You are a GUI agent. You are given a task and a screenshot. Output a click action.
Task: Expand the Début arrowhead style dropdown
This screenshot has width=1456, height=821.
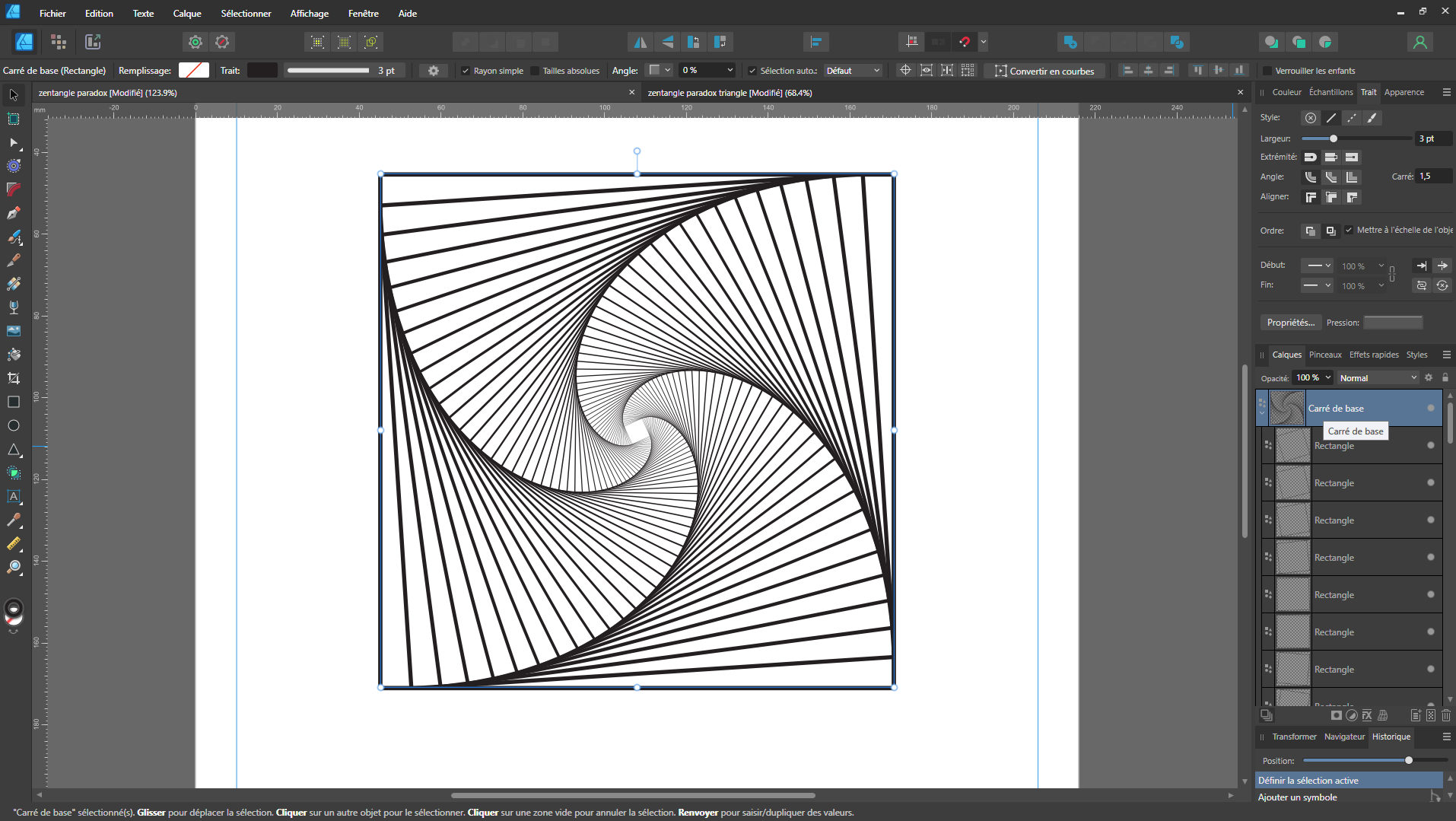click(x=1317, y=266)
